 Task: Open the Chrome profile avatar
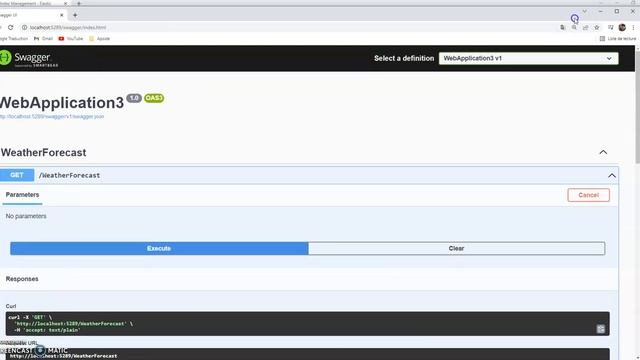click(622, 27)
